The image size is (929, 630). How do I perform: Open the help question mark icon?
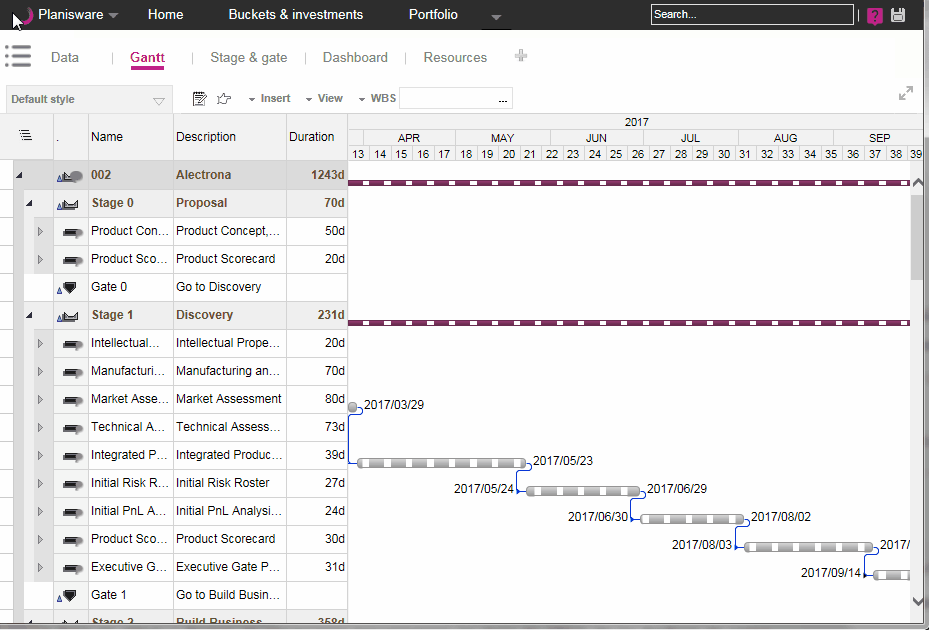(874, 15)
